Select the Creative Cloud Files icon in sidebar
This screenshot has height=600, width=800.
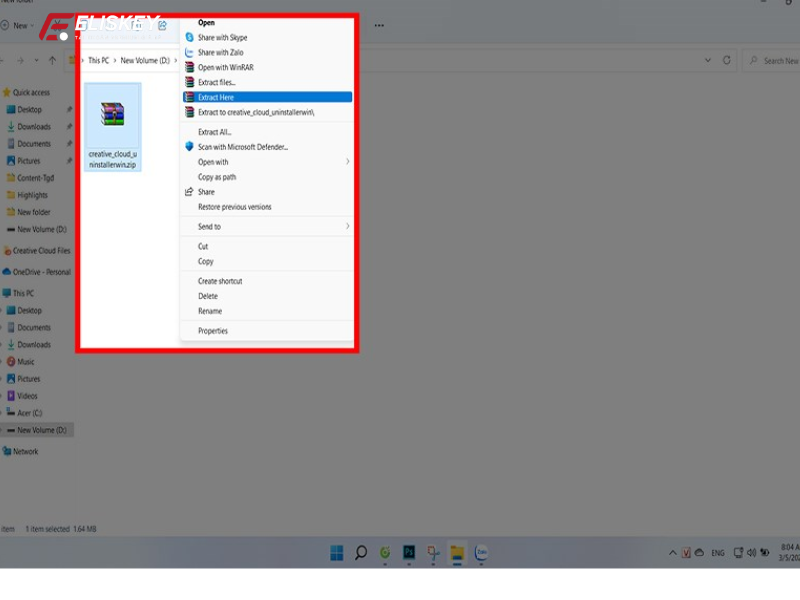(9, 251)
